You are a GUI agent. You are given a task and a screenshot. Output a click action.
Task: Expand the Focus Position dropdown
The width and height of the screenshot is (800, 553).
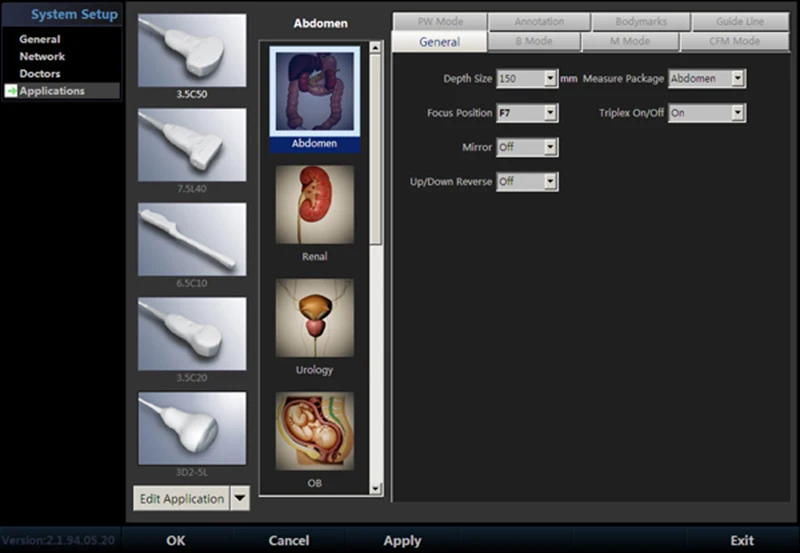point(527,114)
